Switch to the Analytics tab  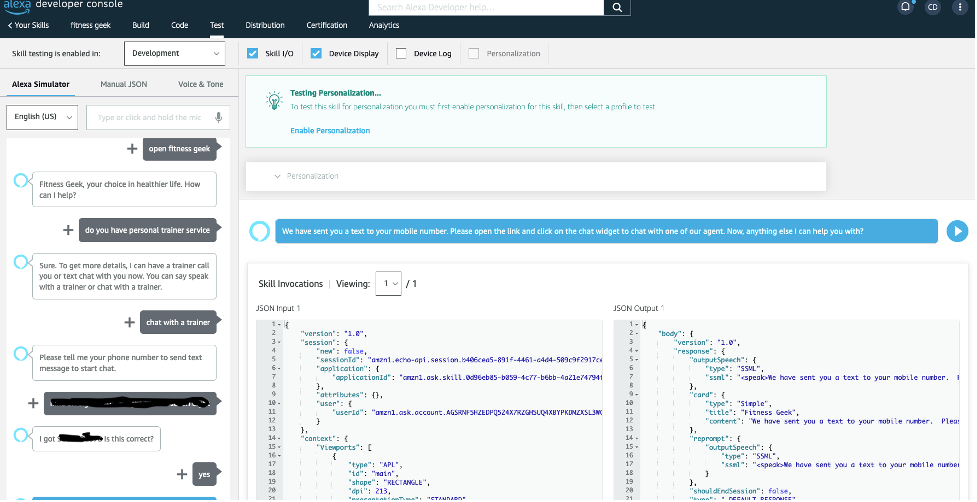(x=384, y=26)
